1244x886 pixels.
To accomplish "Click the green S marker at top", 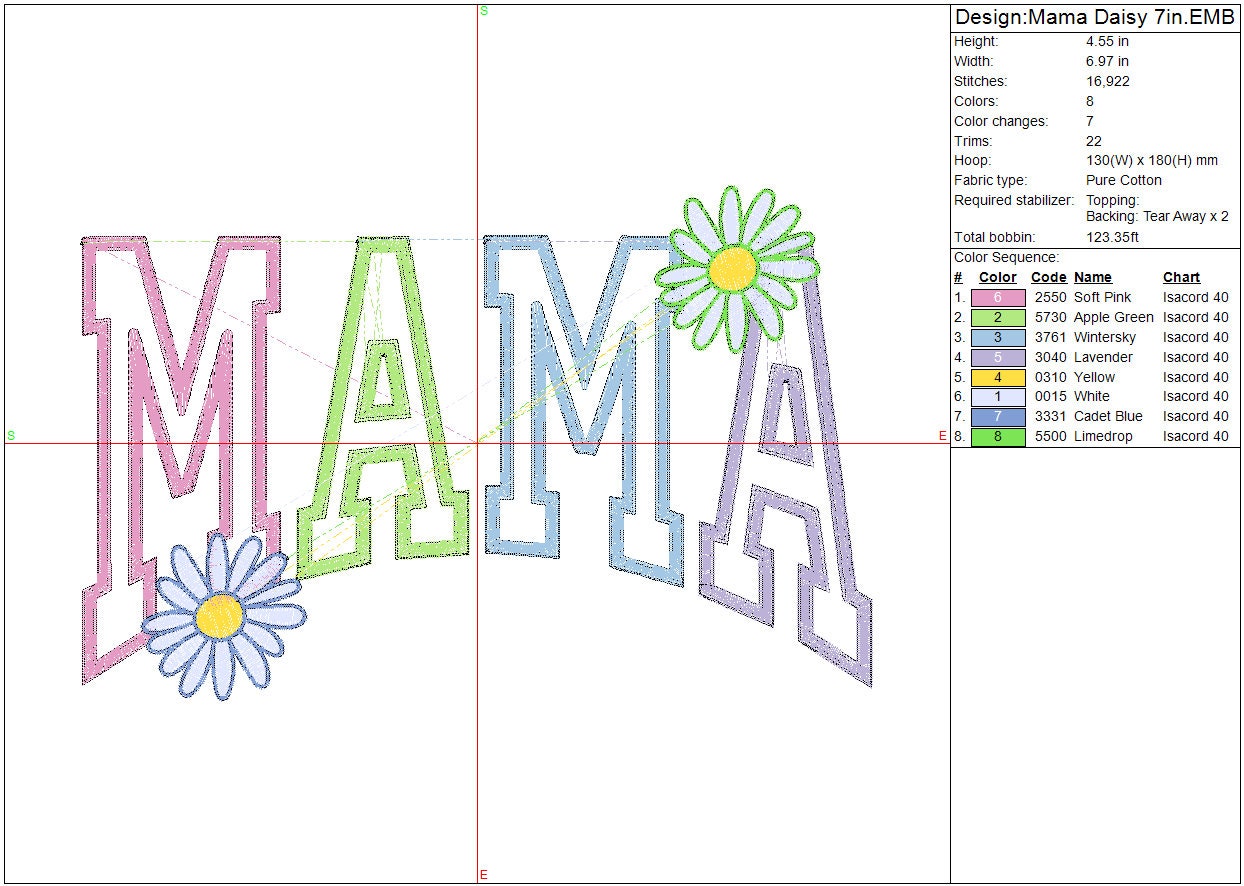I will (x=484, y=11).
